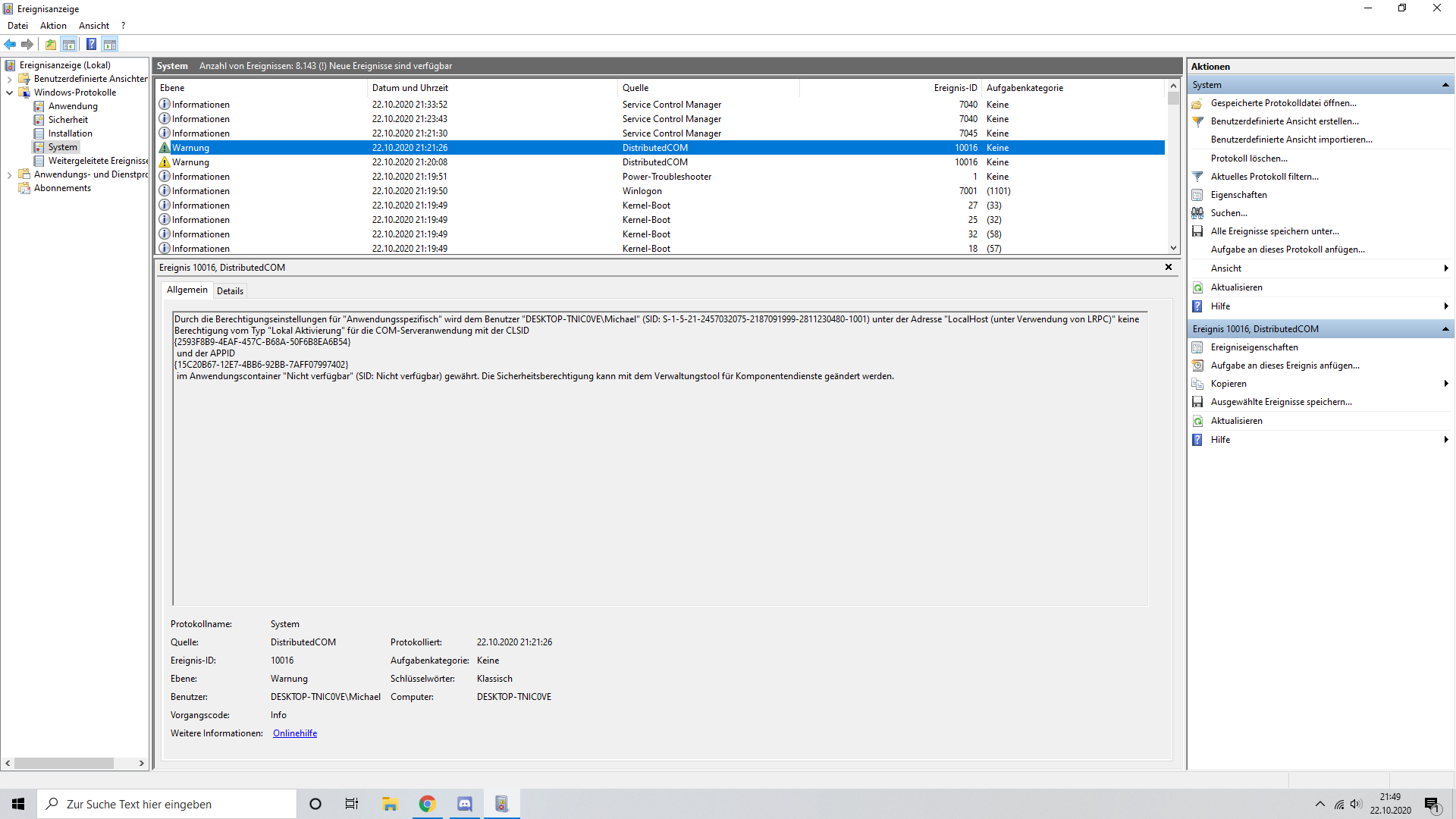Click the event list scrollbar down arrow
1456x819 pixels.
(1173, 248)
